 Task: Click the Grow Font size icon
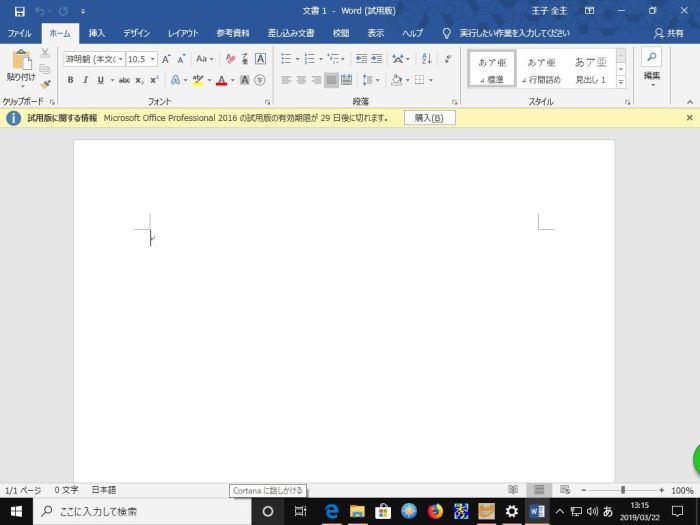[166, 59]
